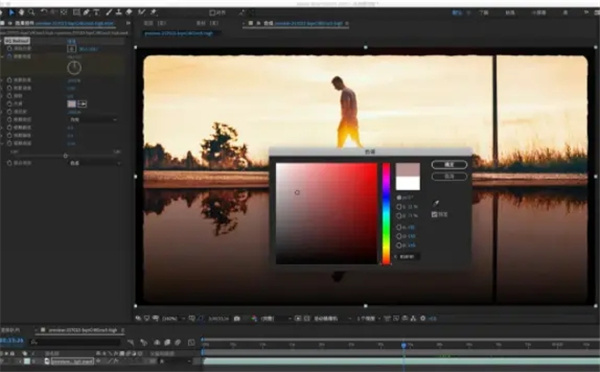The height and width of the screenshot is (372, 600).
Task: Click the vertical hue slider strip
Action: (386, 214)
